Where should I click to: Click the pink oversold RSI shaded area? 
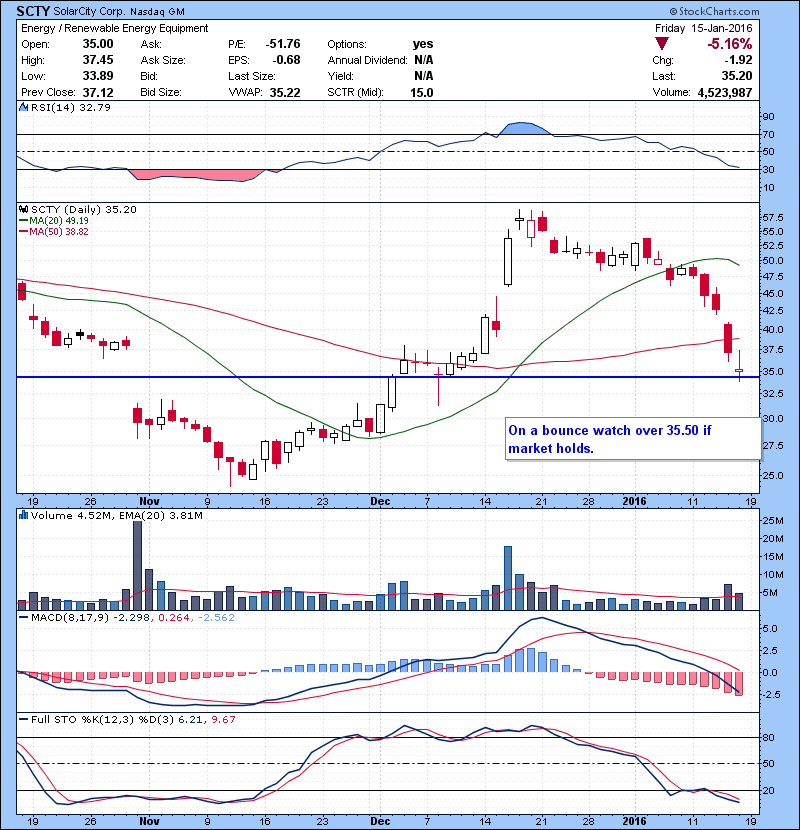pyautogui.click(x=195, y=175)
